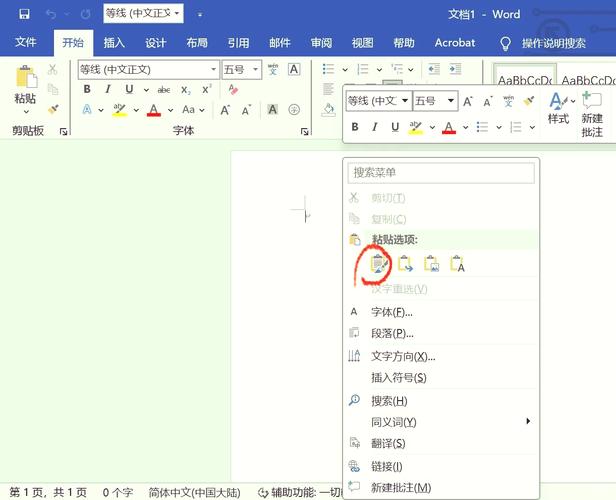Open the Customize Quick Access Toolbar arrow
The image size is (616, 500).
200,15
